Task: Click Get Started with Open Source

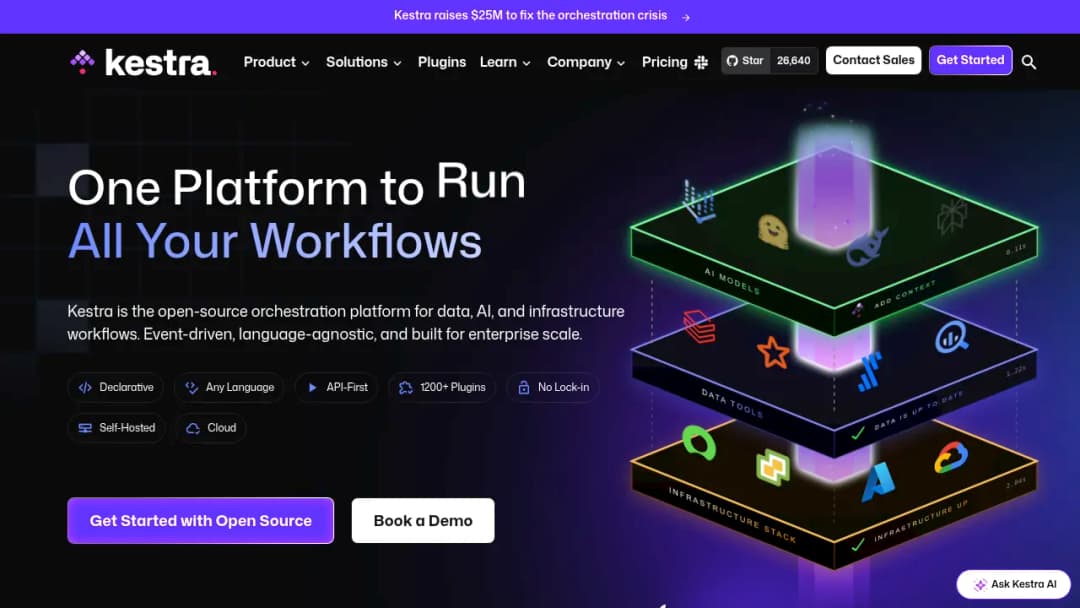Action: 200,521
